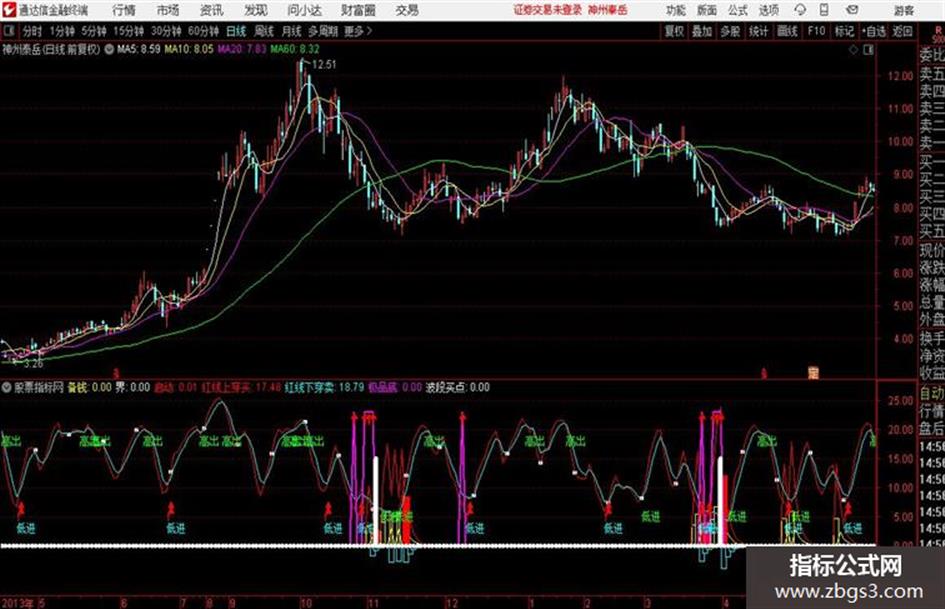Click the 3.26 low price label

[33, 364]
